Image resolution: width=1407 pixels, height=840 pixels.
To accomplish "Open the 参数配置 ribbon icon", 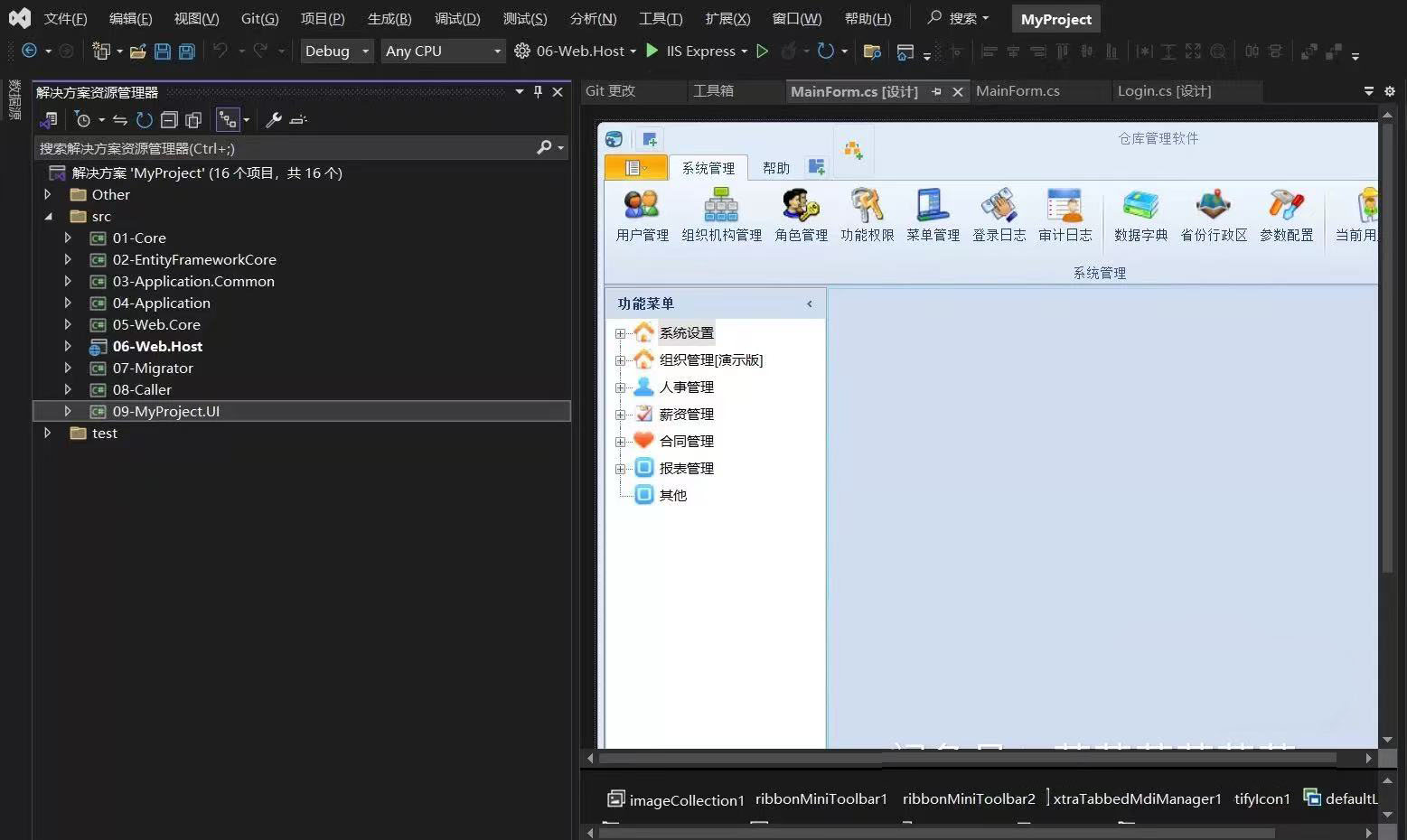I will 1286,216.
